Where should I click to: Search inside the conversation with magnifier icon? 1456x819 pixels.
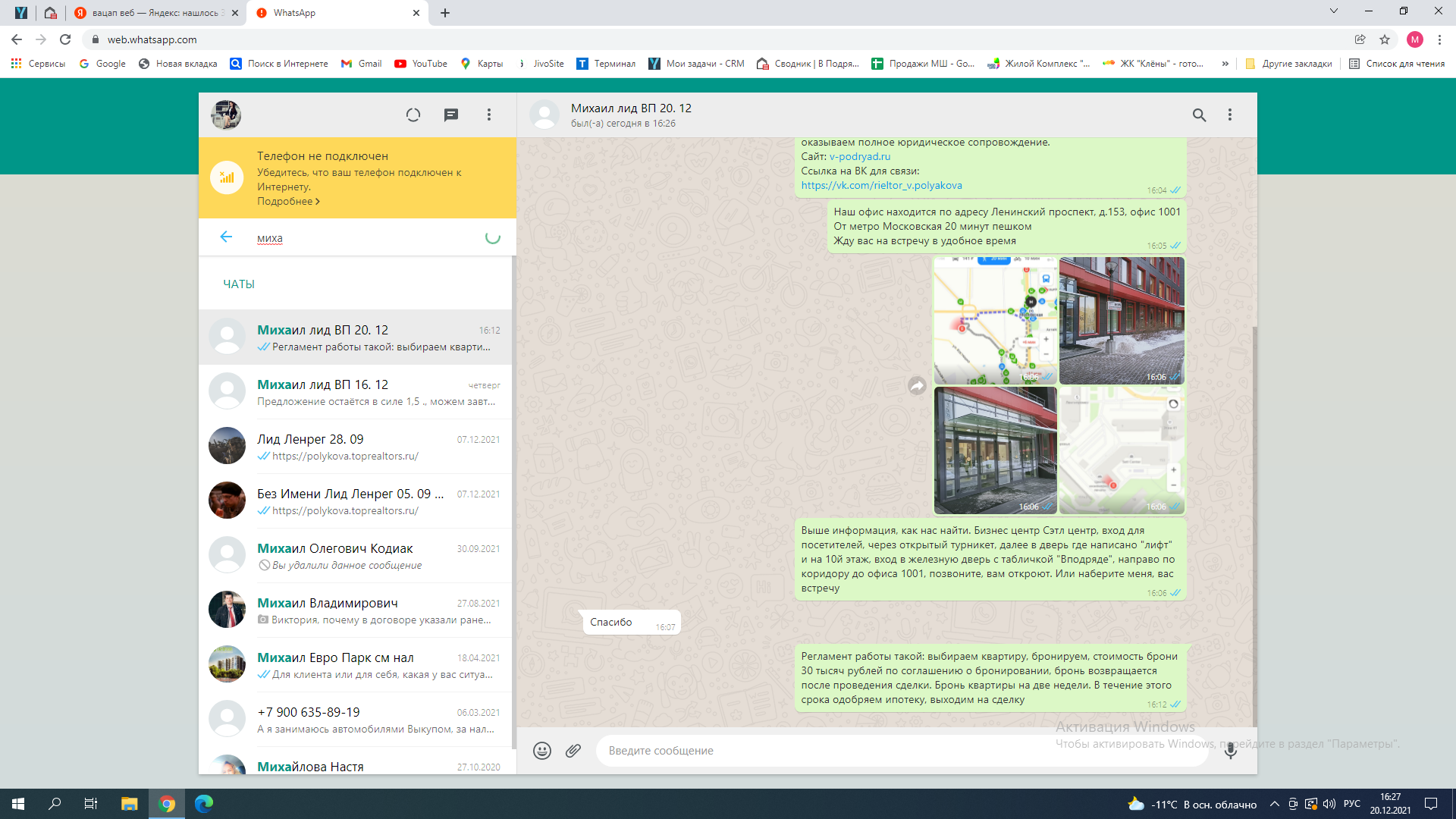tap(1199, 115)
